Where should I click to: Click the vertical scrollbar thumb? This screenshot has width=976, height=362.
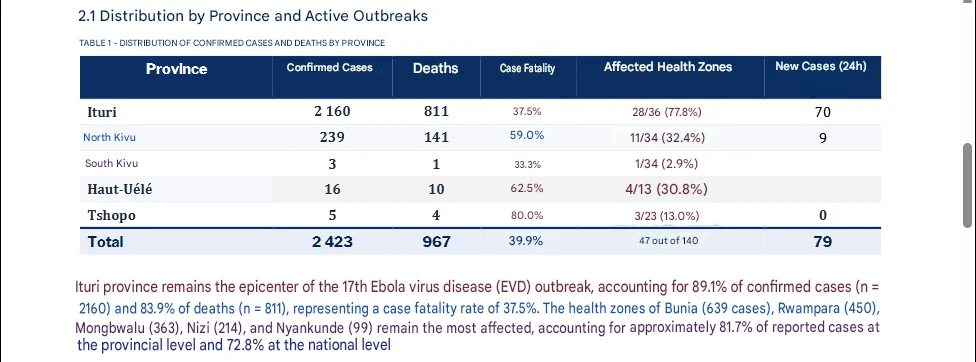(967, 185)
